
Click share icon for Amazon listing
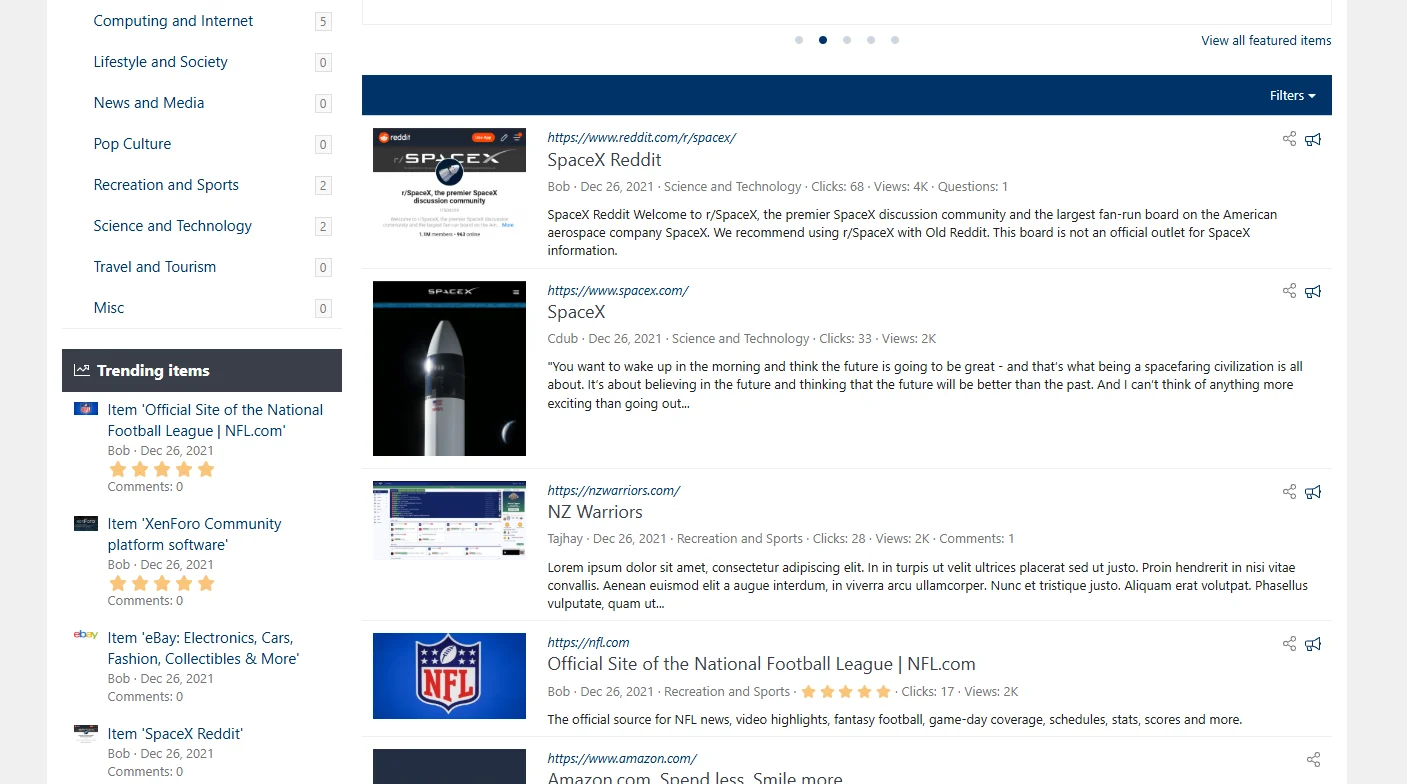pyautogui.click(x=1313, y=759)
